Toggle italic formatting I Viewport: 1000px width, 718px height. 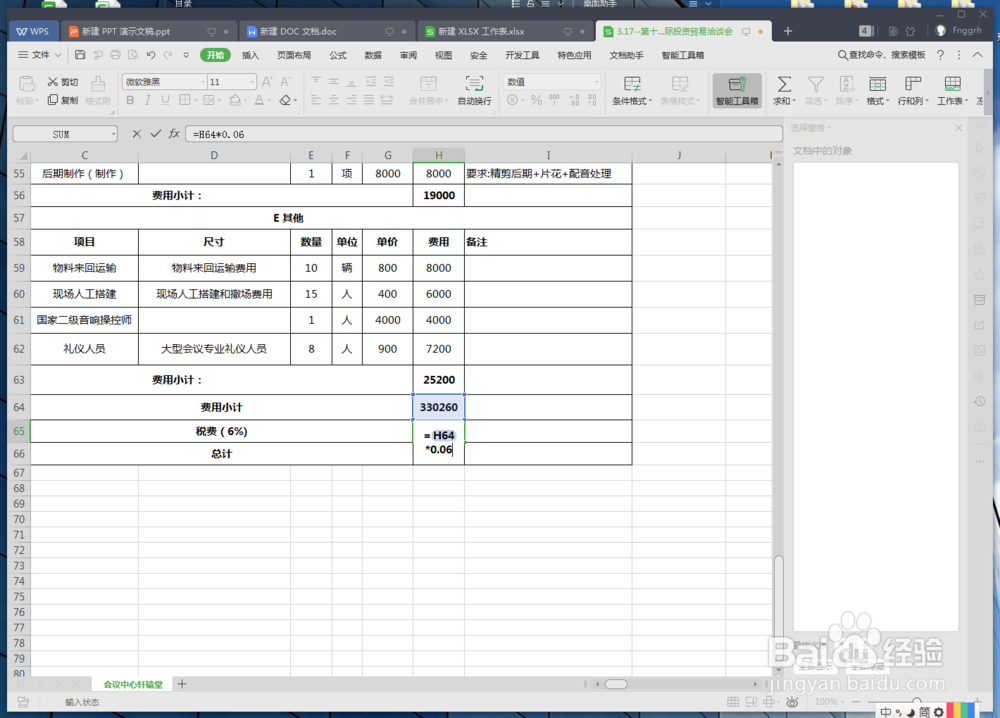147,100
